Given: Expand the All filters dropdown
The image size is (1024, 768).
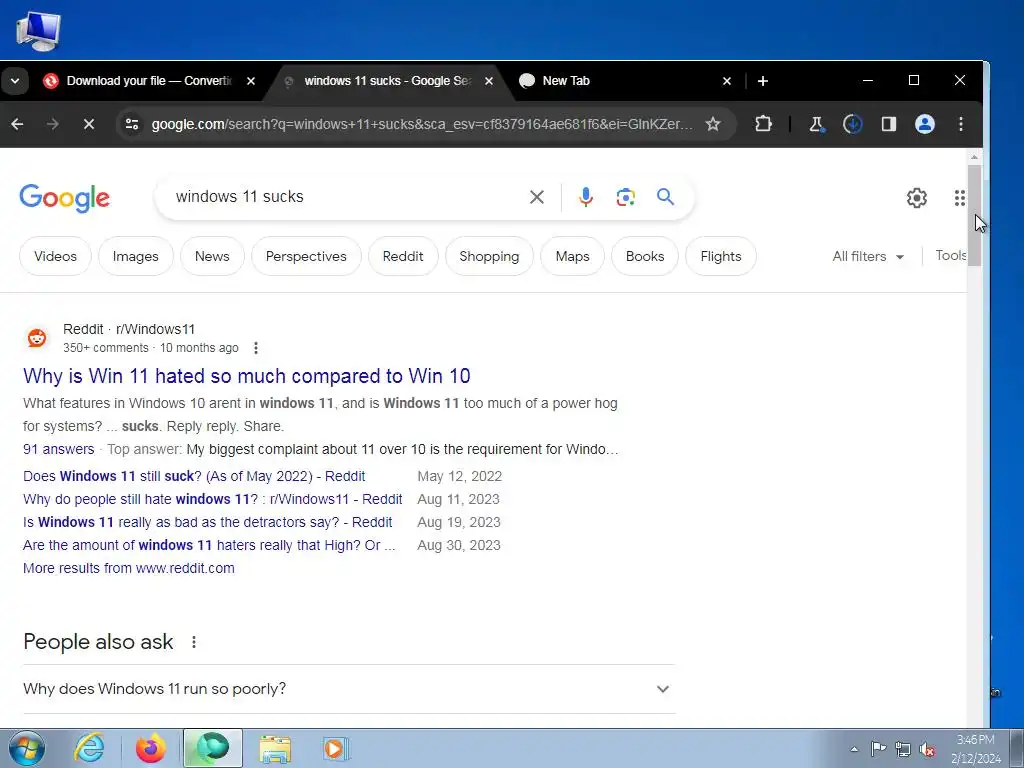Looking at the screenshot, I should click(x=868, y=256).
